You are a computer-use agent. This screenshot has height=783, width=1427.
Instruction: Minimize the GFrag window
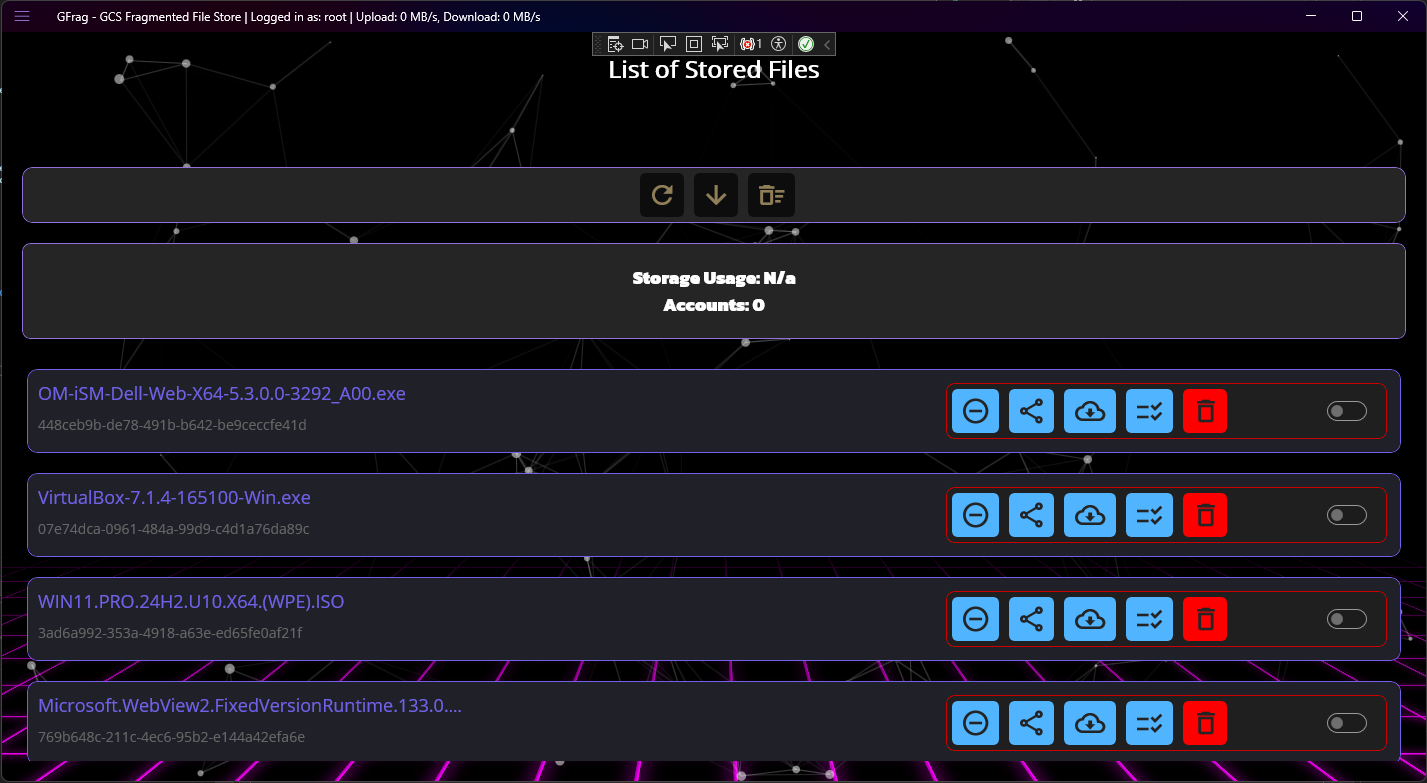click(1311, 16)
